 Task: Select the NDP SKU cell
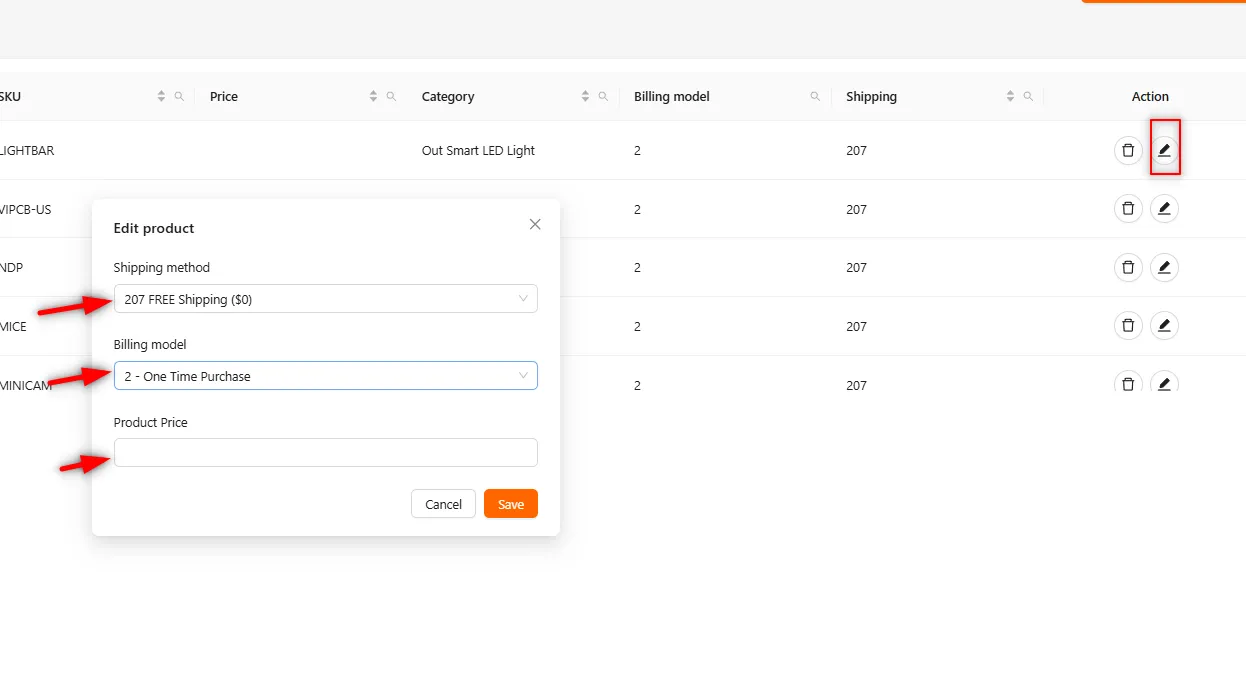11,267
